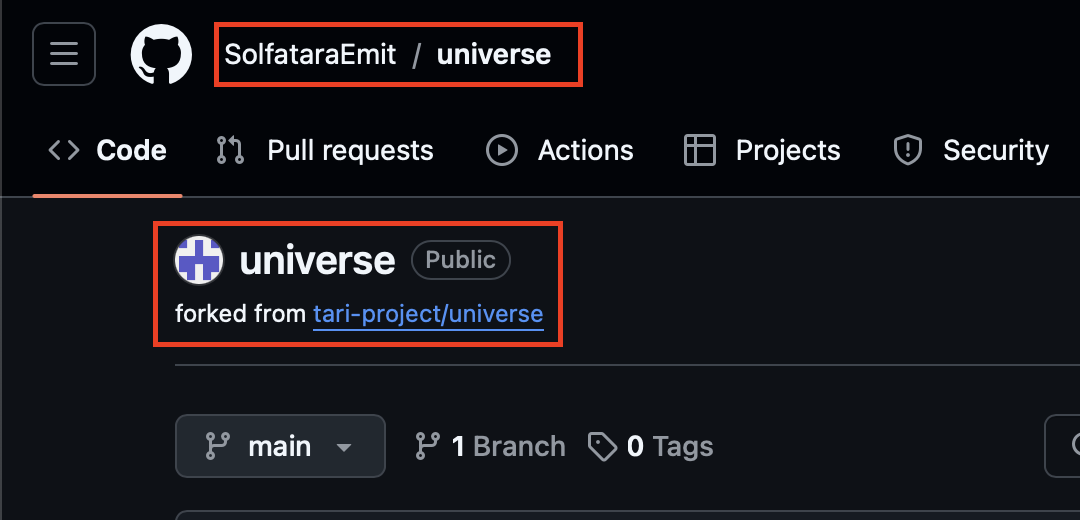Click the large universe repository title
The image size is (1080, 520).
click(318, 260)
